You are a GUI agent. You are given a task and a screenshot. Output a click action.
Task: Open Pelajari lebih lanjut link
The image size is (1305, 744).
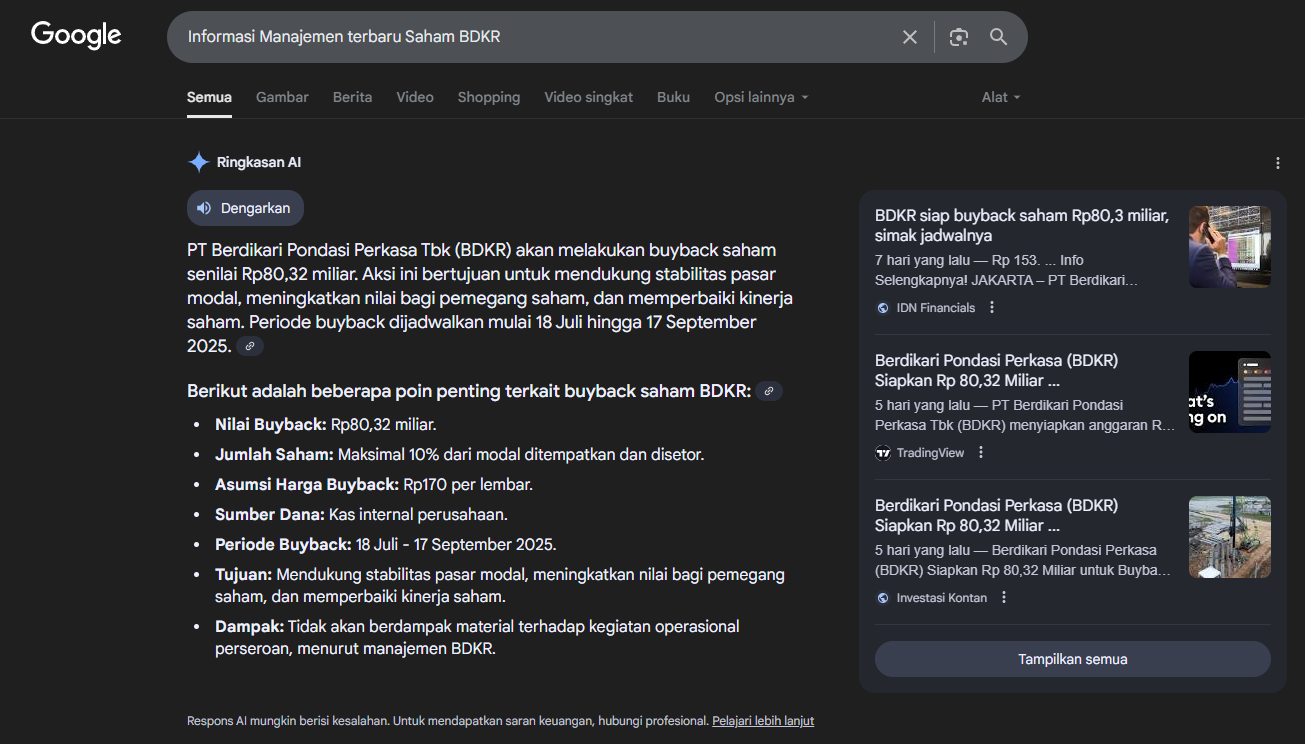(763, 721)
